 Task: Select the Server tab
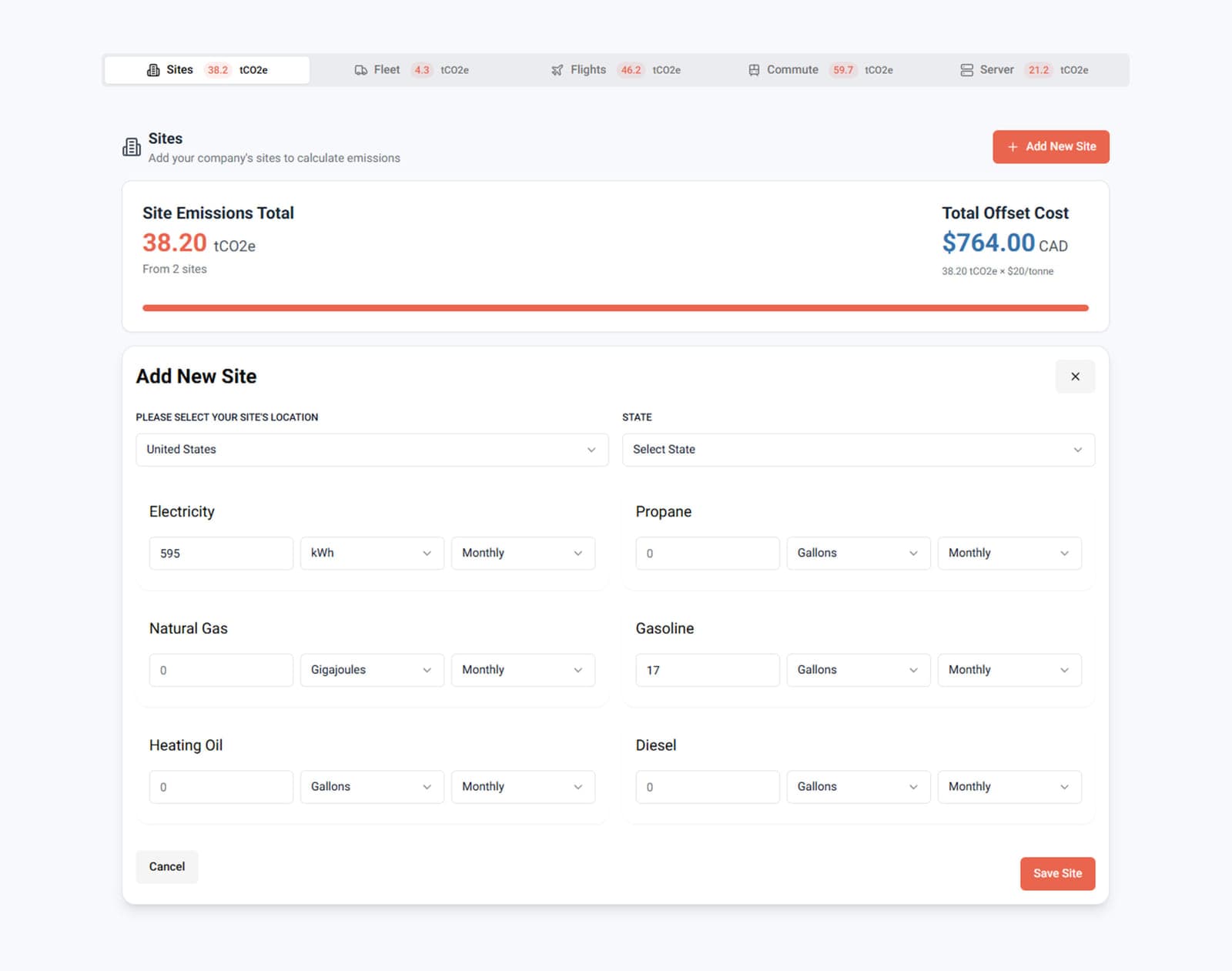tap(1024, 70)
